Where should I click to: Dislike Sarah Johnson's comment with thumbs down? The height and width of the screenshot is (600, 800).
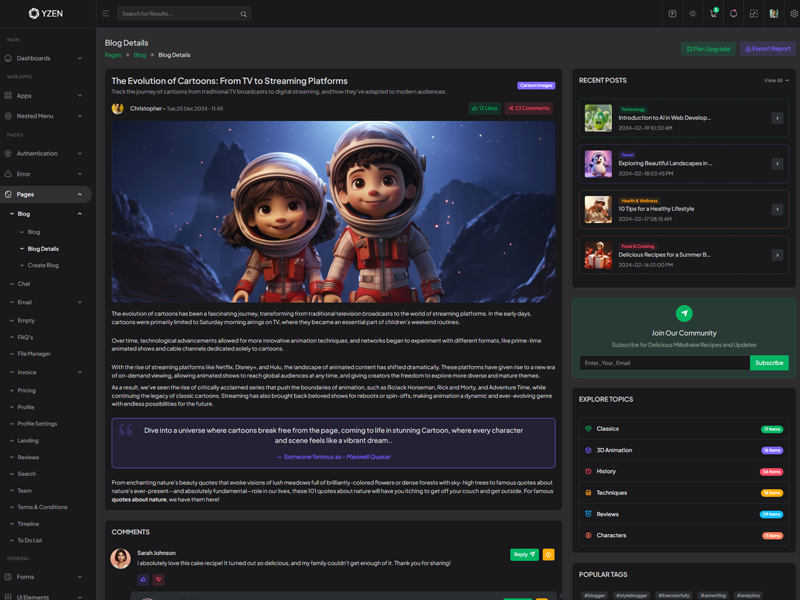click(x=158, y=579)
